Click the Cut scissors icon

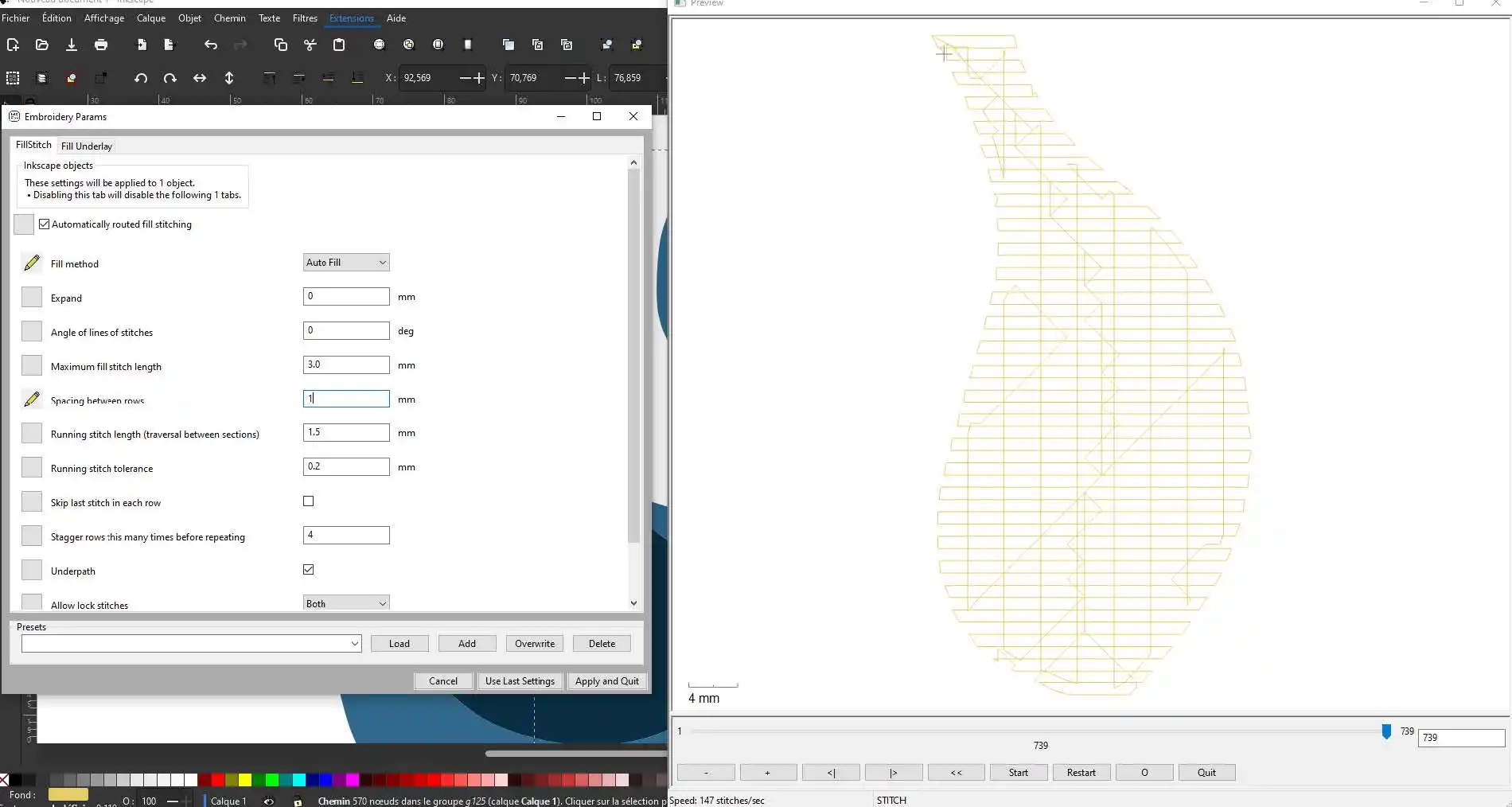(x=310, y=45)
